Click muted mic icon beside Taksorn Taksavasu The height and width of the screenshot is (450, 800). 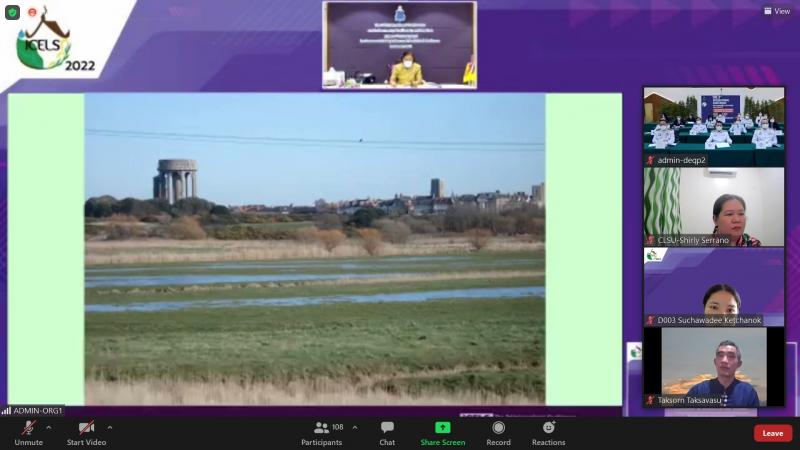[651, 401]
